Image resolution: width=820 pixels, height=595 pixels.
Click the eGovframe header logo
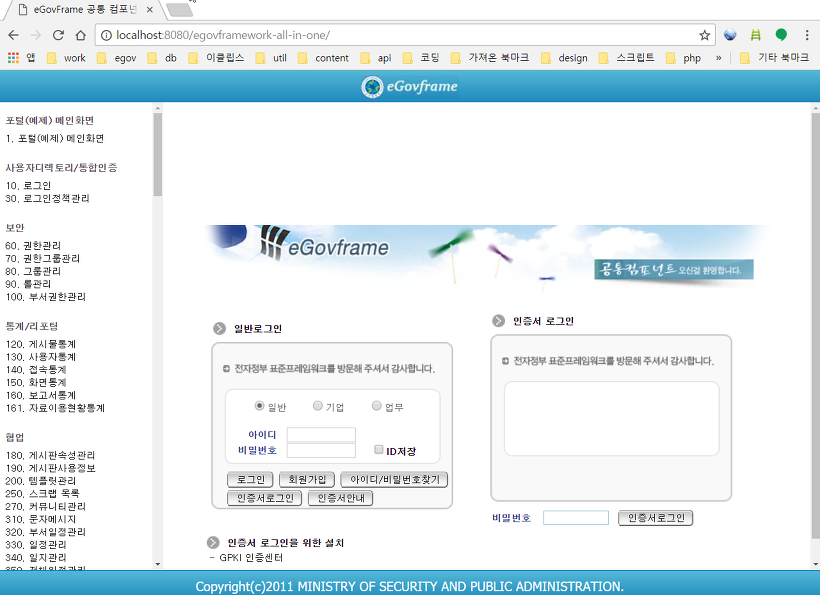pos(409,86)
